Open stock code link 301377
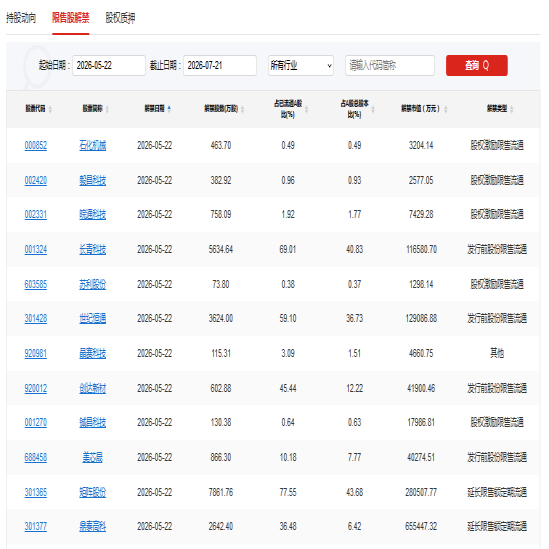The image size is (549, 549). 36,526
